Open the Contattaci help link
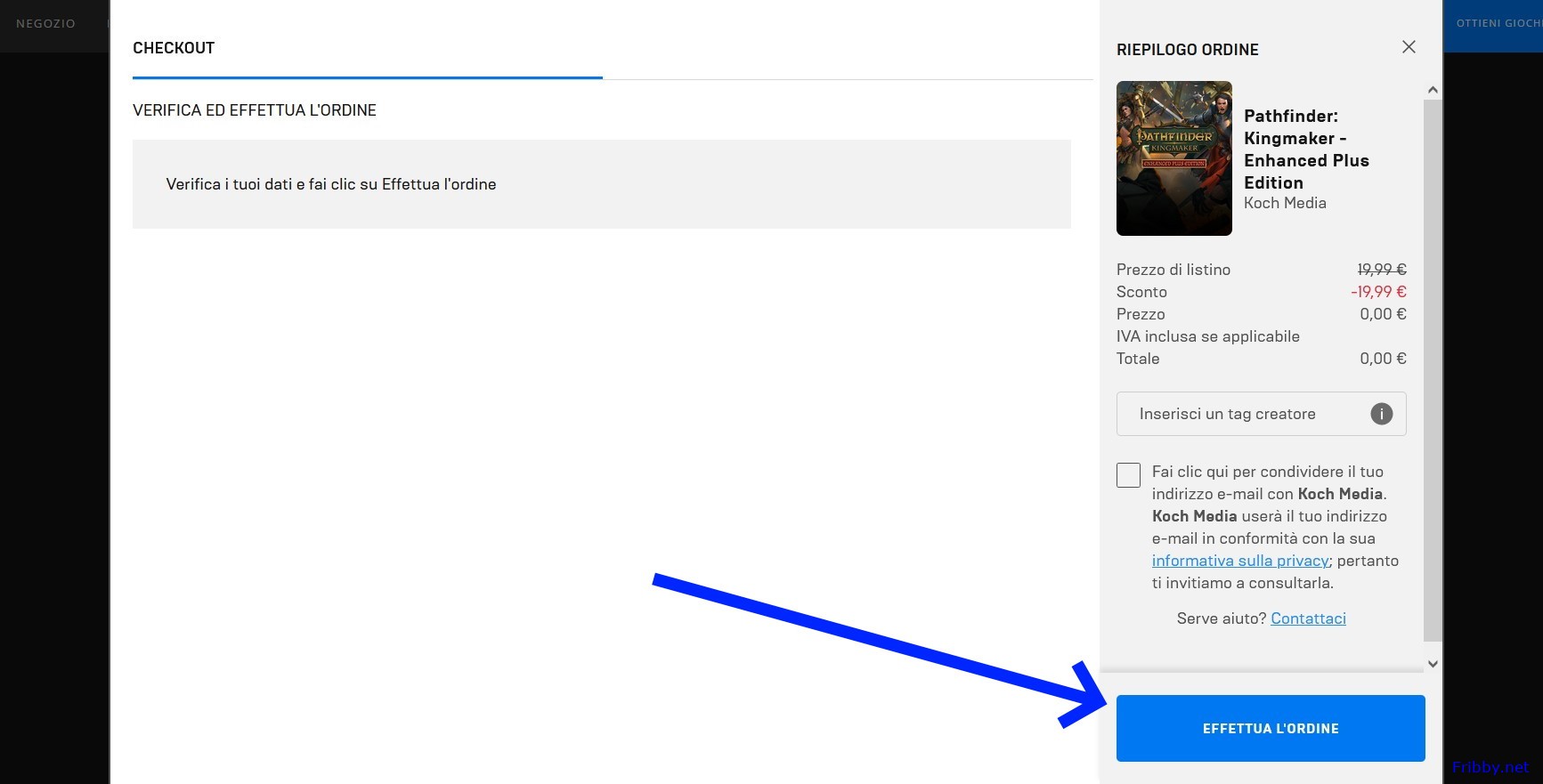 (1307, 618)
